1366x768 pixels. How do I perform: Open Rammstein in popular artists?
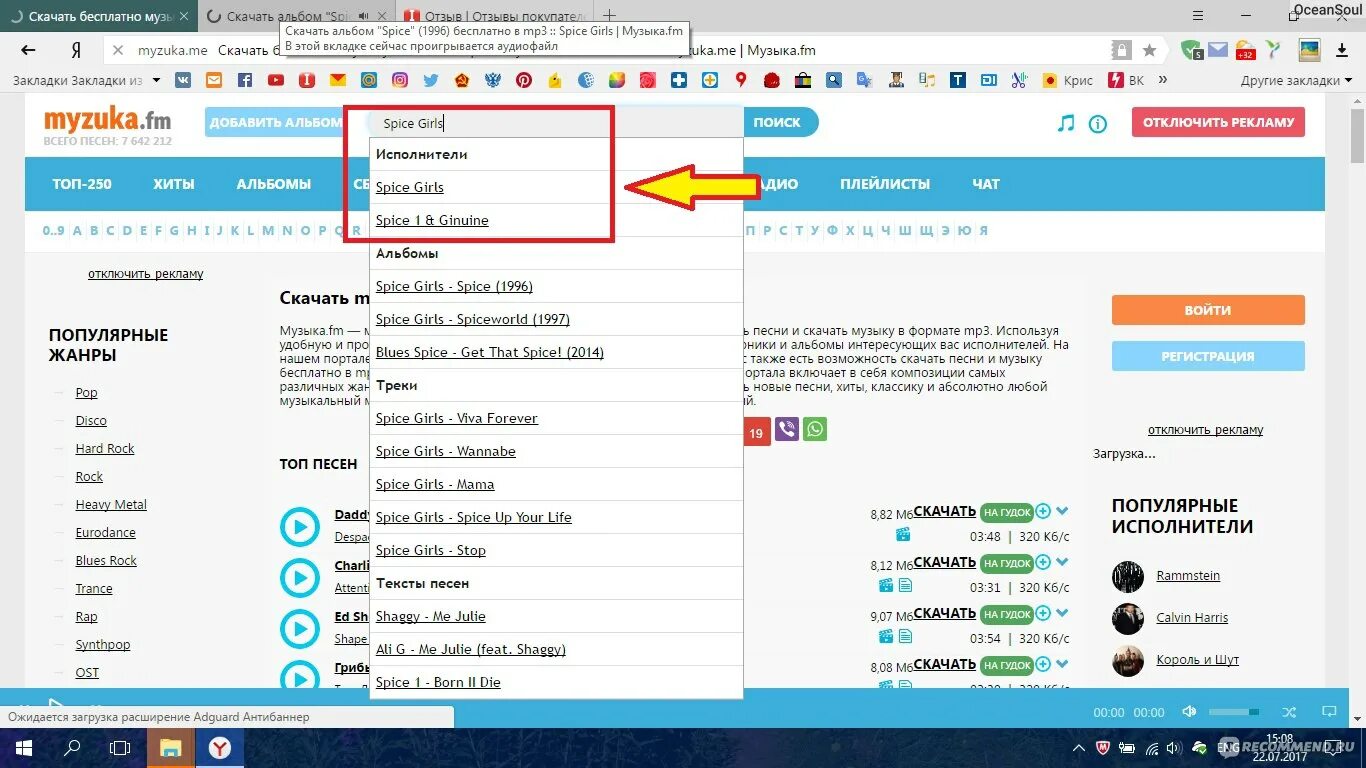tap(1188, 576)
